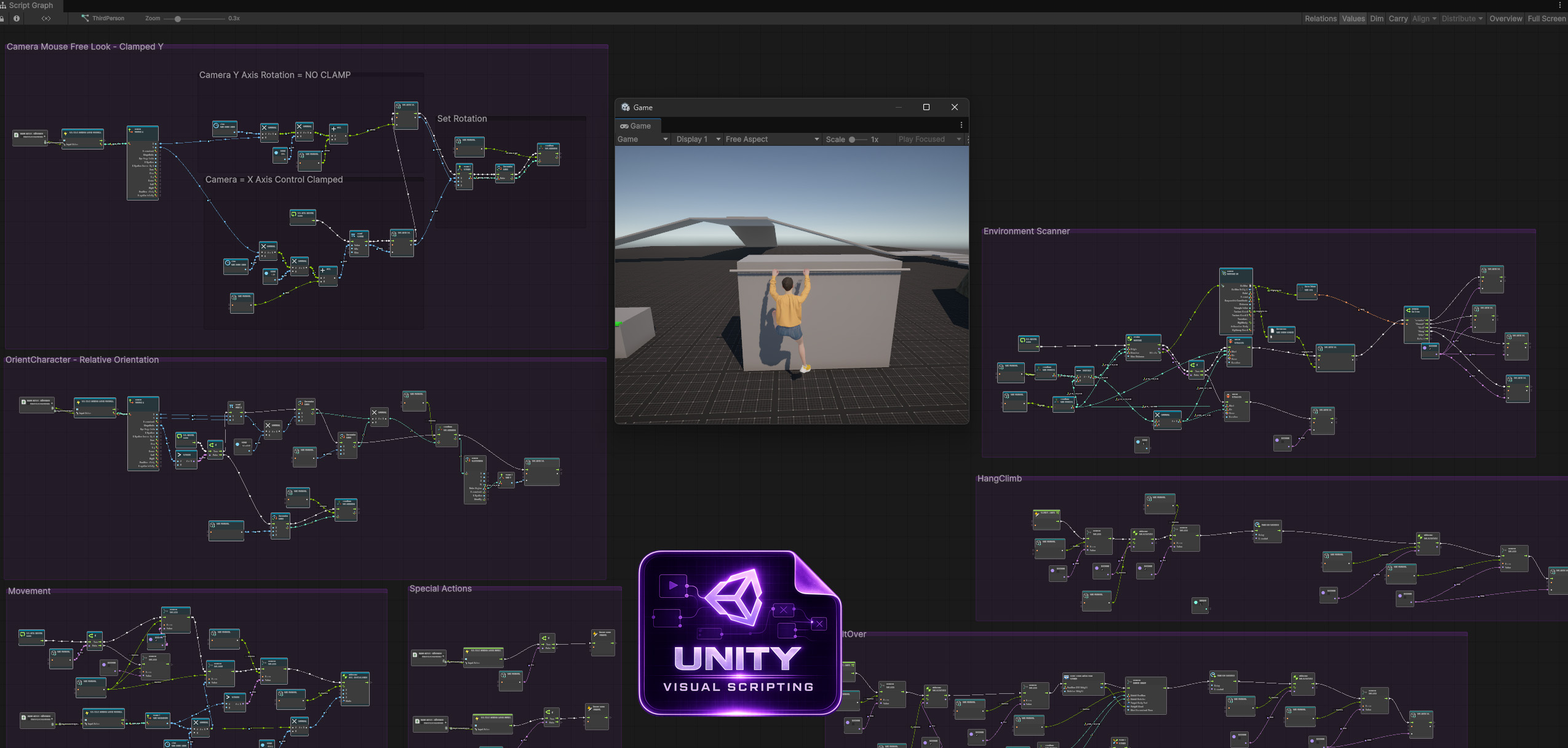
Task: Toggle the Relations option
Action: (1321, 18)
